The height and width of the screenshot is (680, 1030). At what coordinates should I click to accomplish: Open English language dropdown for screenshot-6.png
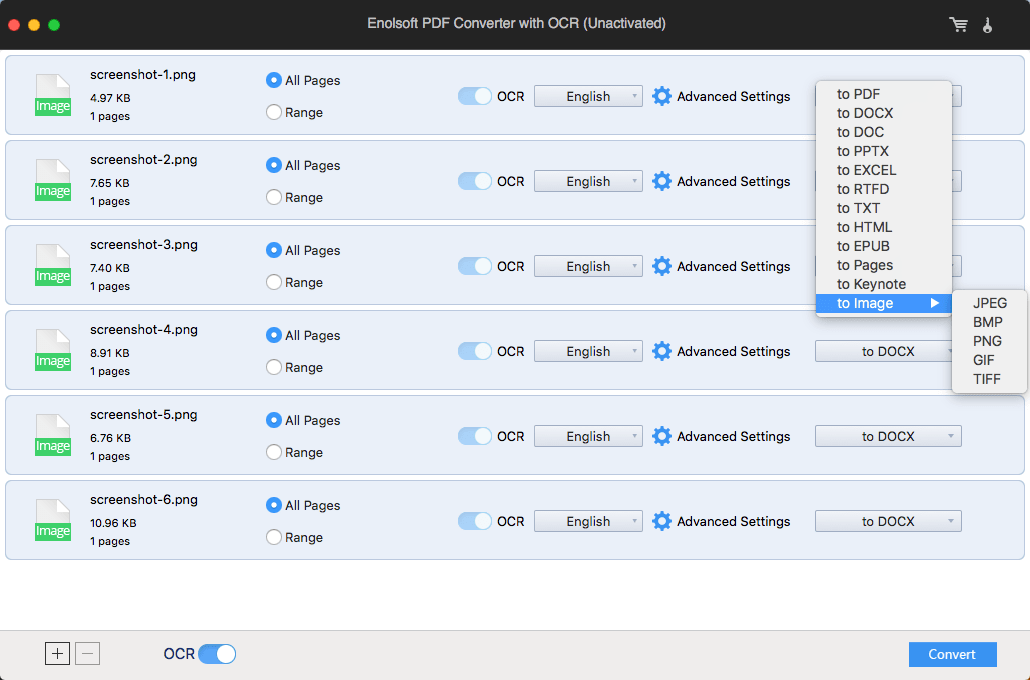(588, 521)
